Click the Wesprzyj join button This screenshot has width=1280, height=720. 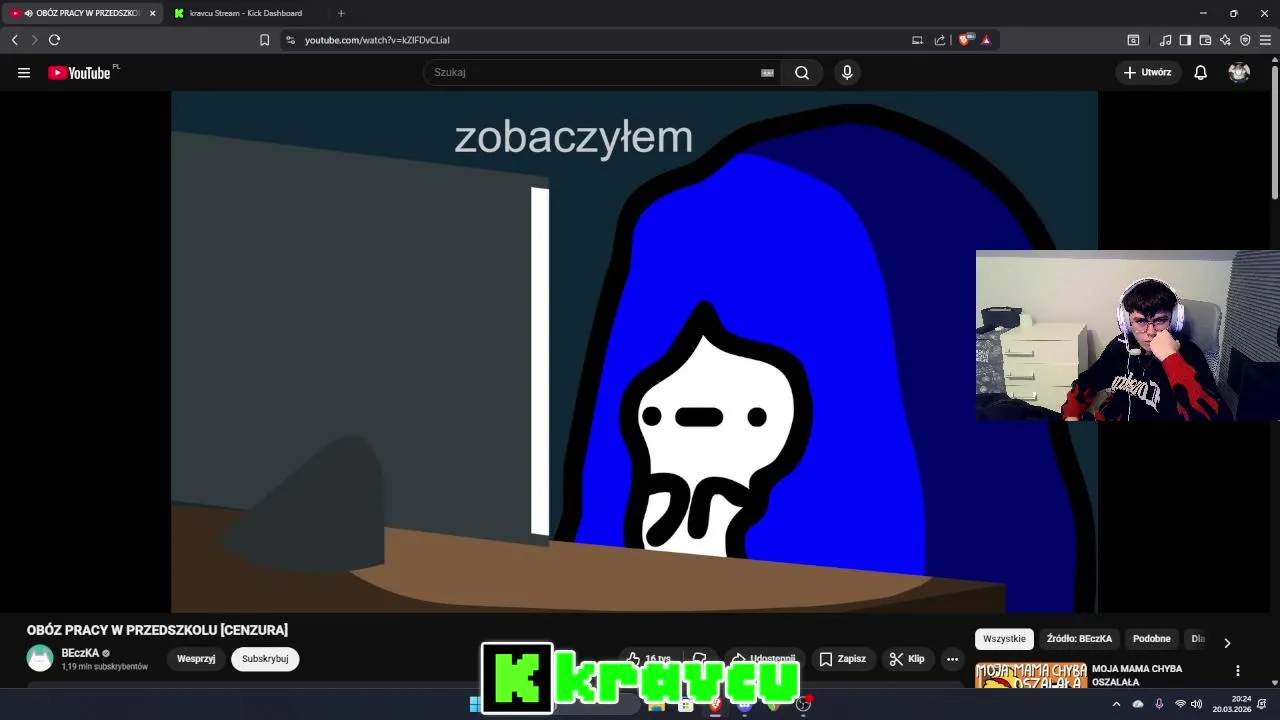196,659
